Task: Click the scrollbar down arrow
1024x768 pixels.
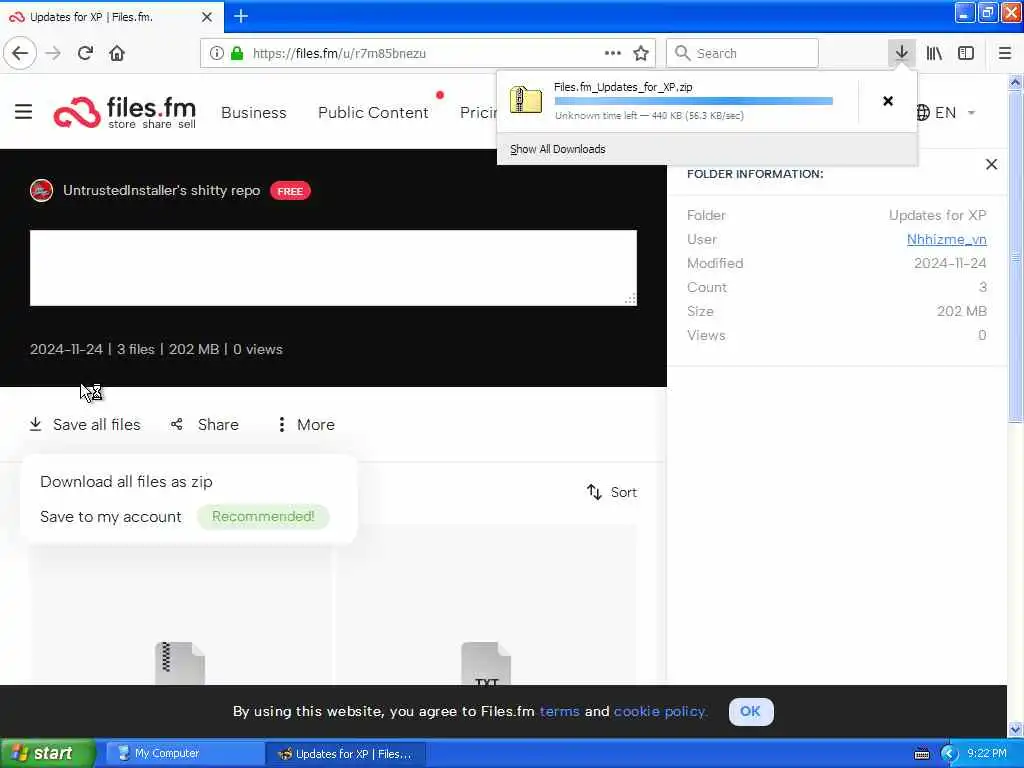Action: [1015, 729]
